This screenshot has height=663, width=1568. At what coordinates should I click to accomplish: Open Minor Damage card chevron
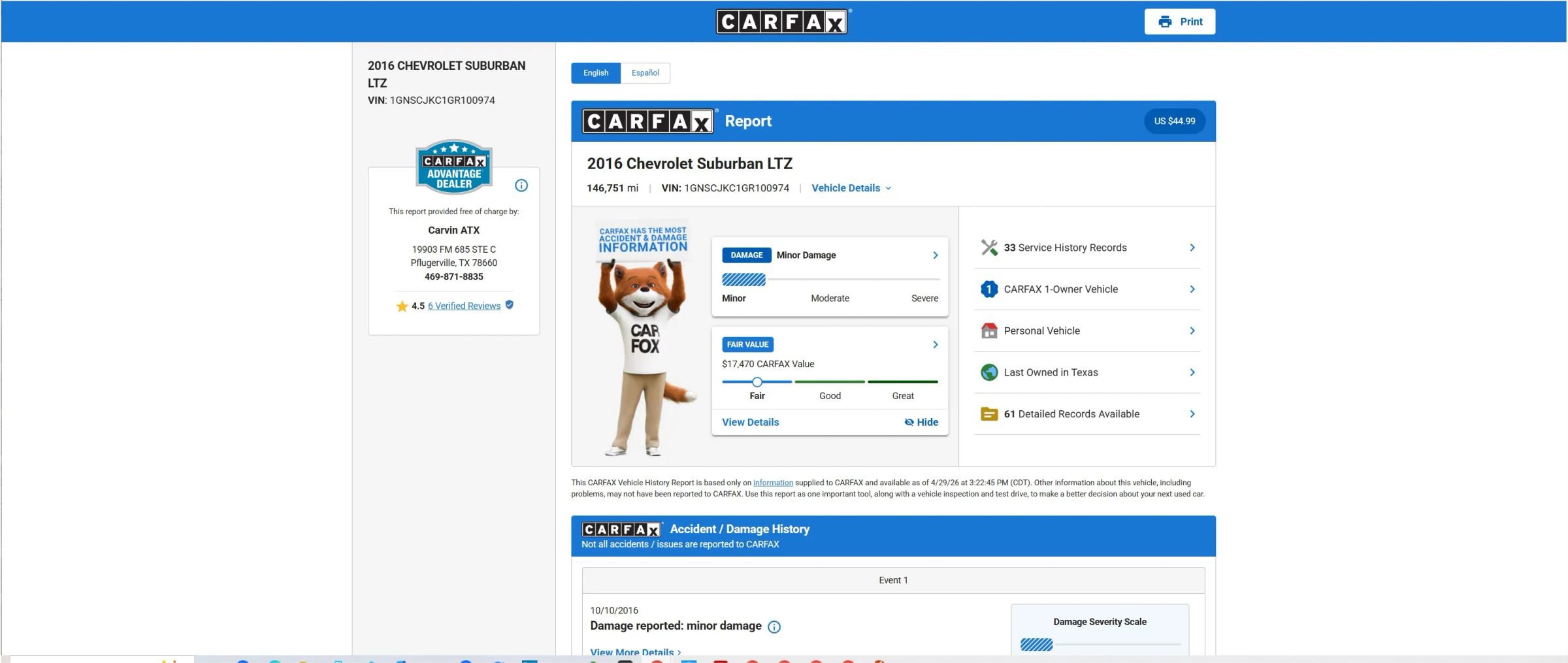[x=935, y=255]
